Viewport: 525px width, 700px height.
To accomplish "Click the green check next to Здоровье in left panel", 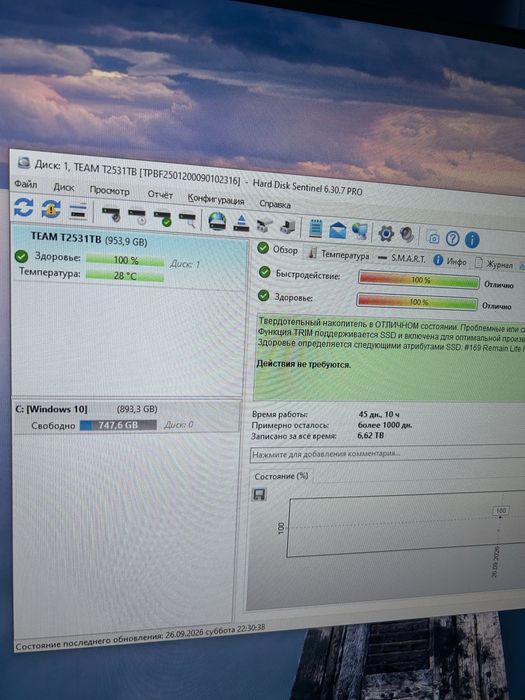I will (x=21, y=256).
